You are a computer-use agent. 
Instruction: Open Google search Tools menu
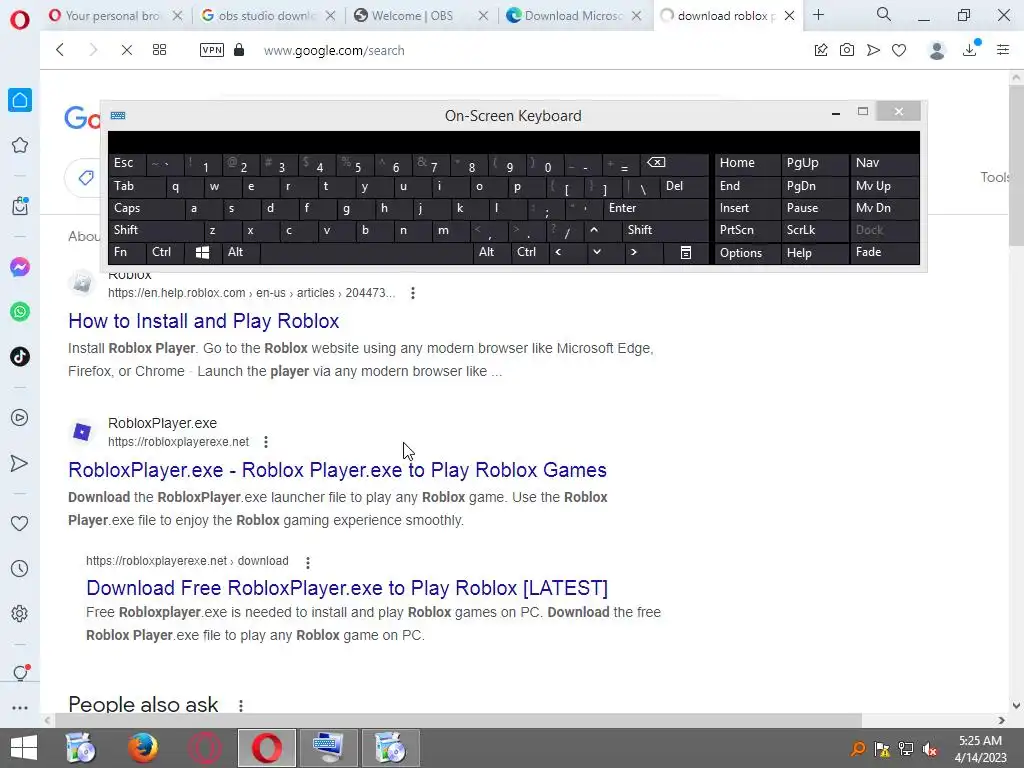tap(995, 177)
